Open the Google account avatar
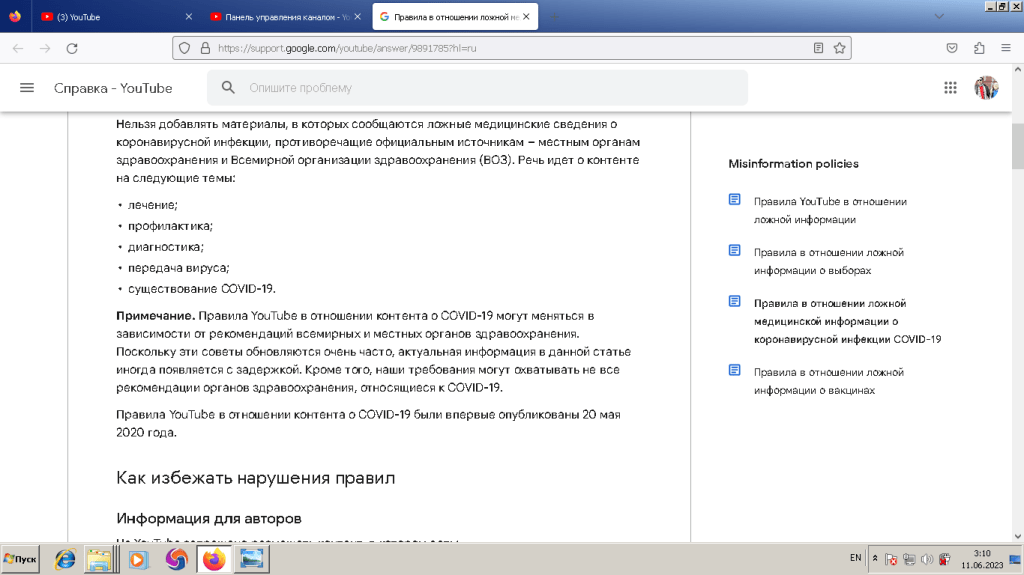 [986, 88]
